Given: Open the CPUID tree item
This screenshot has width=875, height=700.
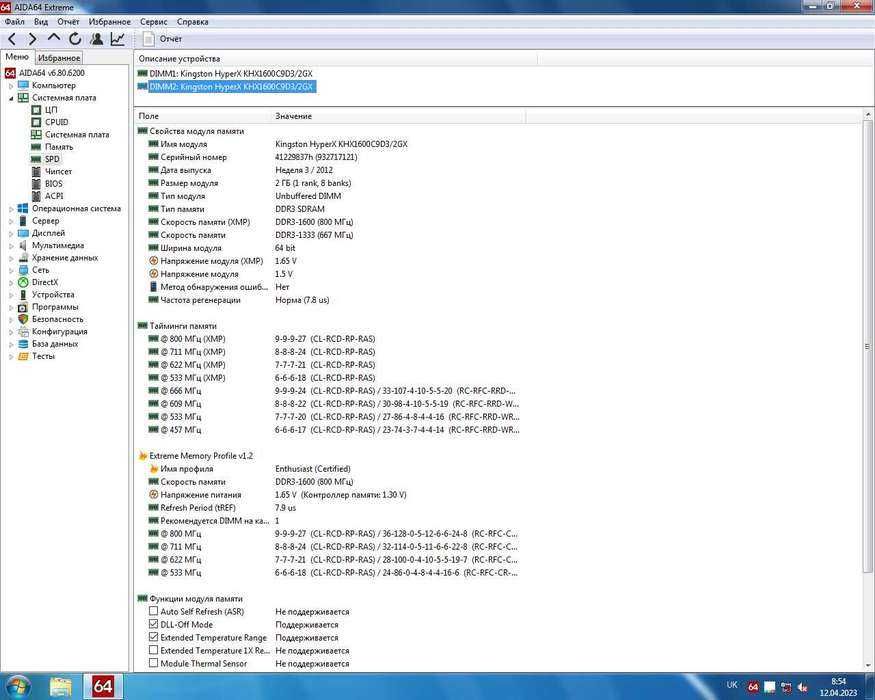Looking at the screenshot, I should 56,122.
